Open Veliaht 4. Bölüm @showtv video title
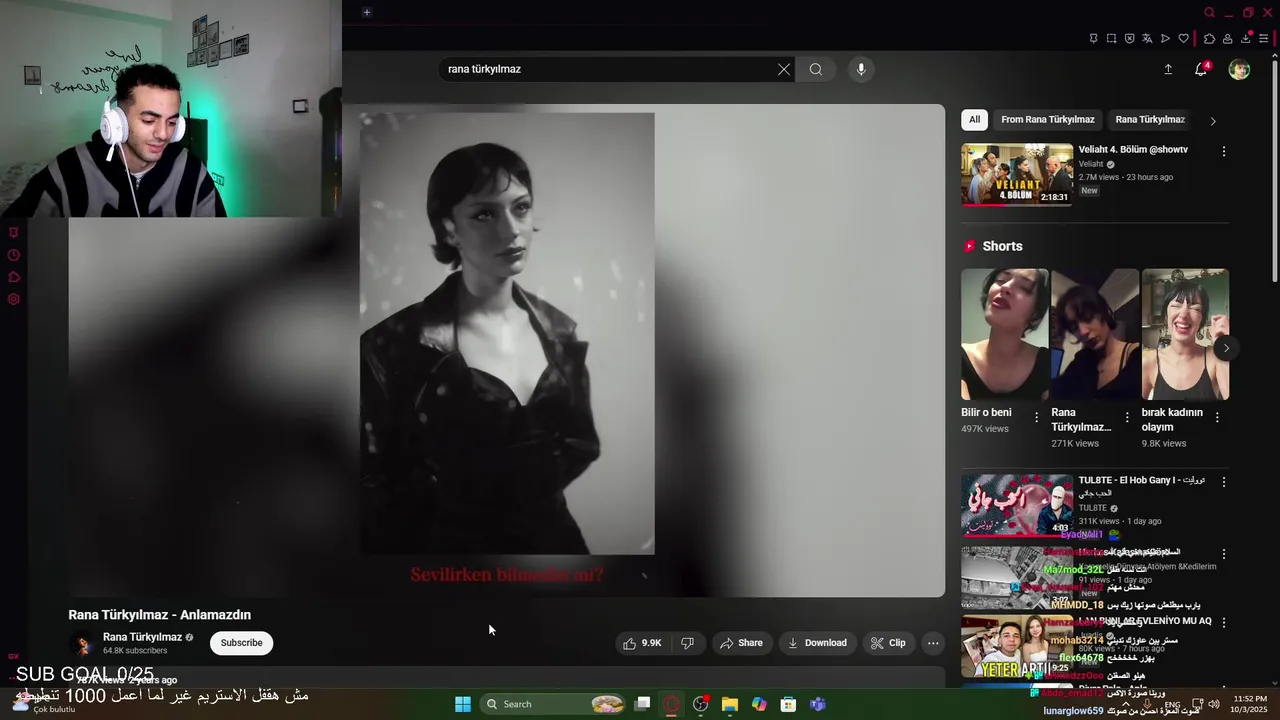The image size is (1280, 720). point(1133,150)
